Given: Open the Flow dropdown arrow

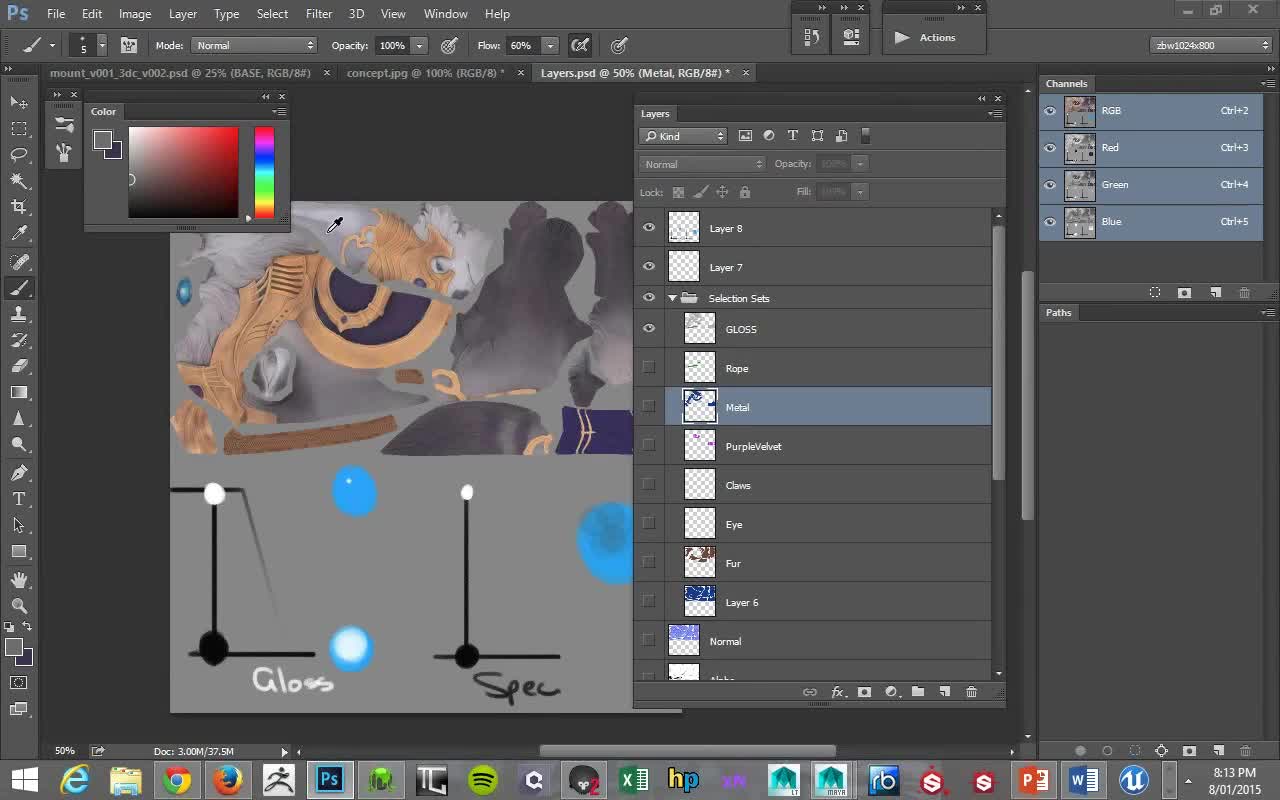Looking at the screenshot, I should [x=549, y=45].
